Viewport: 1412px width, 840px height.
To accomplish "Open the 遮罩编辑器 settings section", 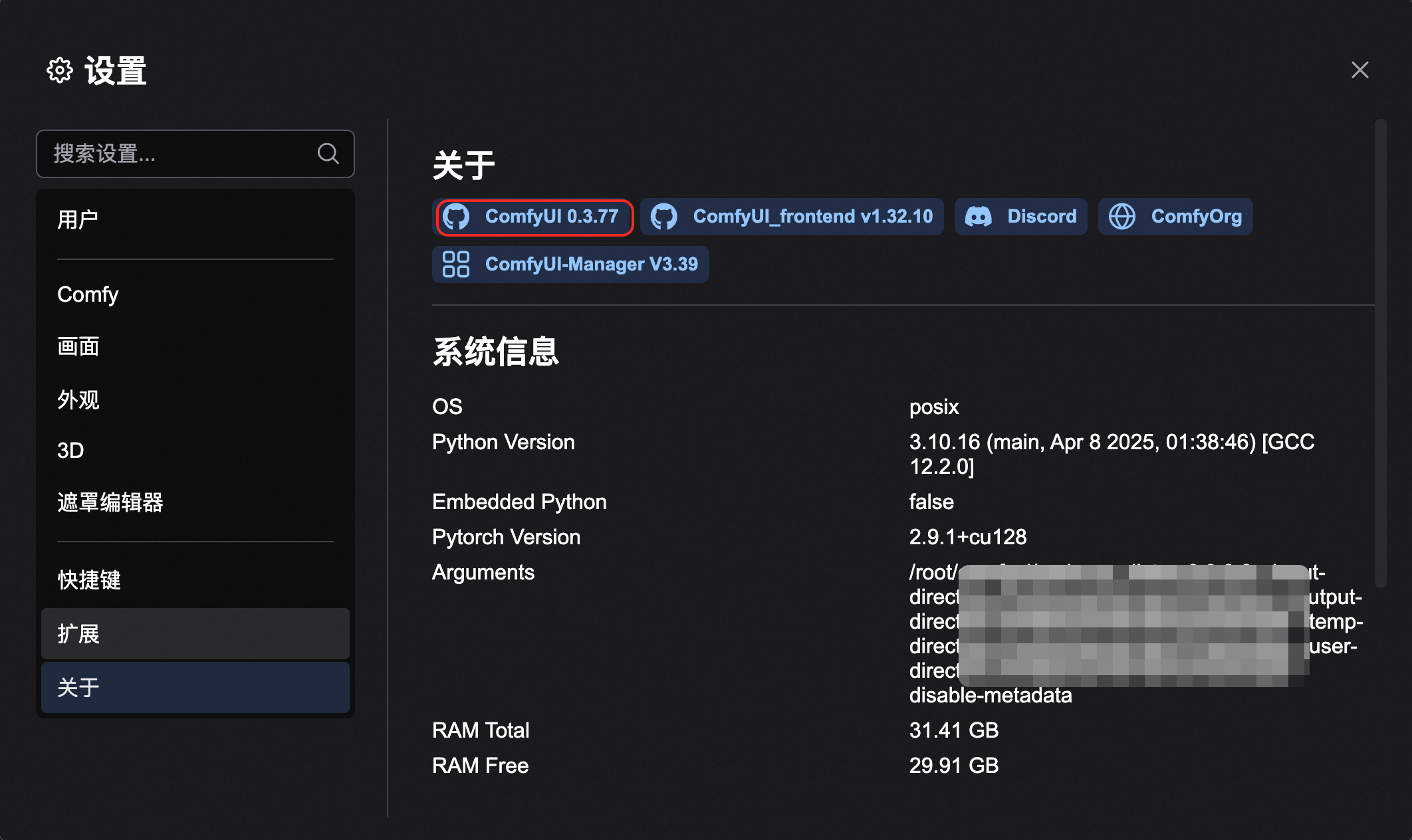I will click(110, 502).
